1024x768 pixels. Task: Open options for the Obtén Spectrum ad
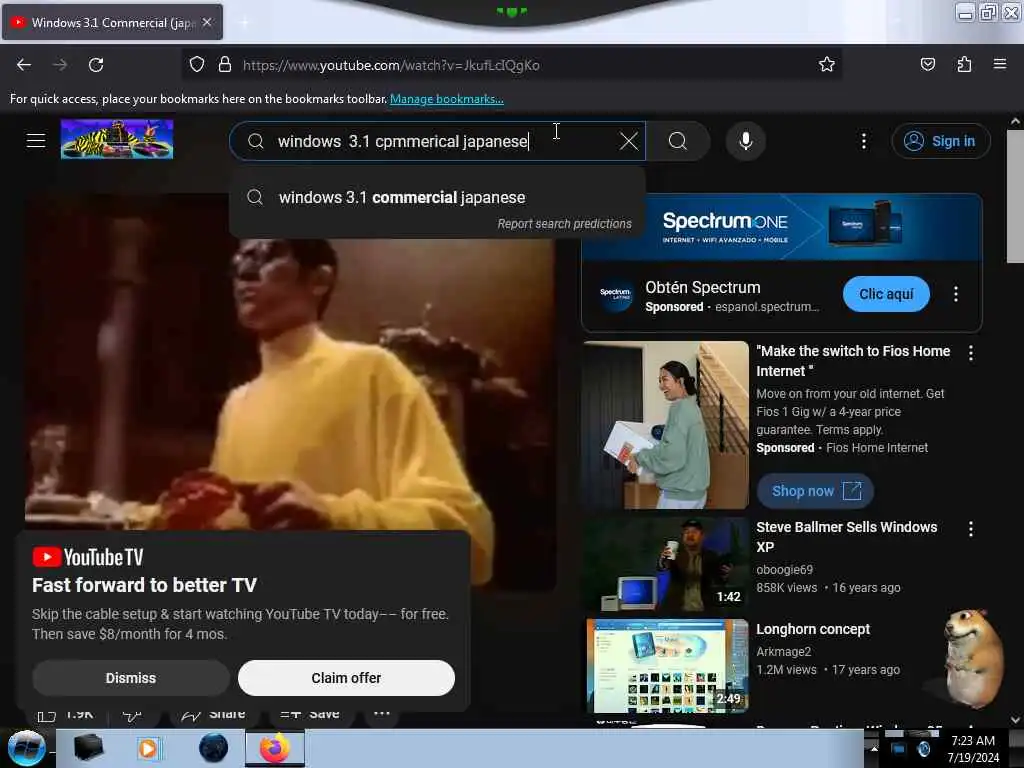pyautogui.click(x=955, y=294)
